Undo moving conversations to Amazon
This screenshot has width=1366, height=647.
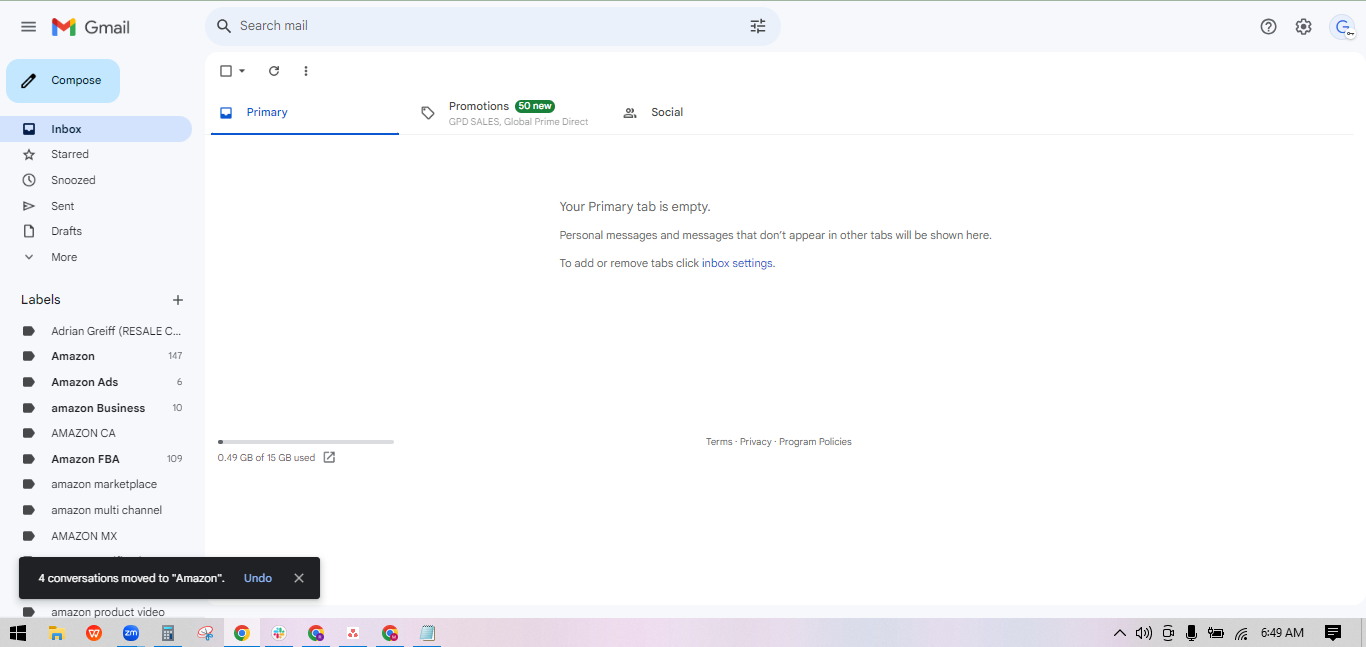pyautogui.click(x=258, y=578)
